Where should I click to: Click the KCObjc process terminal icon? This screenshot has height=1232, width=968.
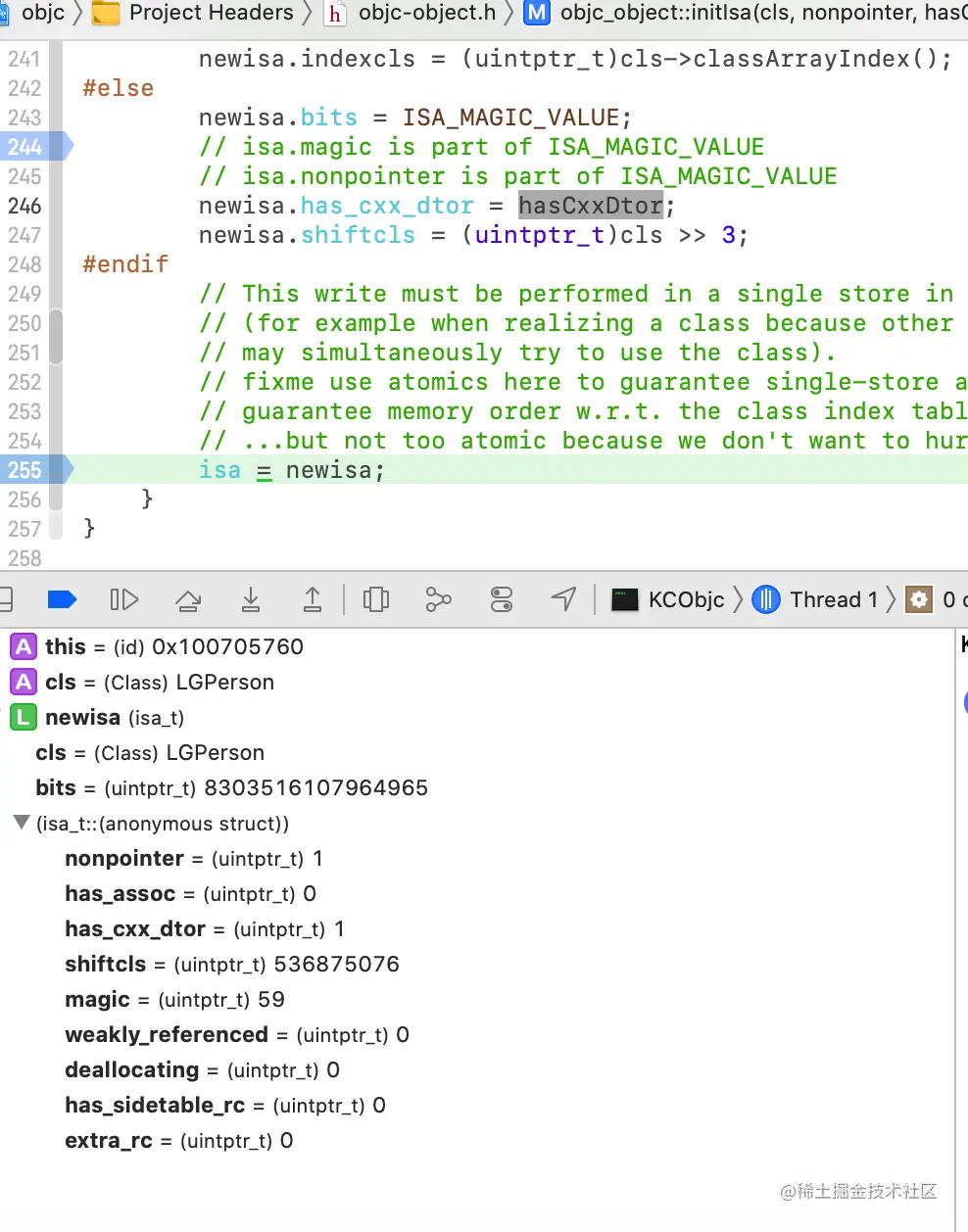coord(625,599)
